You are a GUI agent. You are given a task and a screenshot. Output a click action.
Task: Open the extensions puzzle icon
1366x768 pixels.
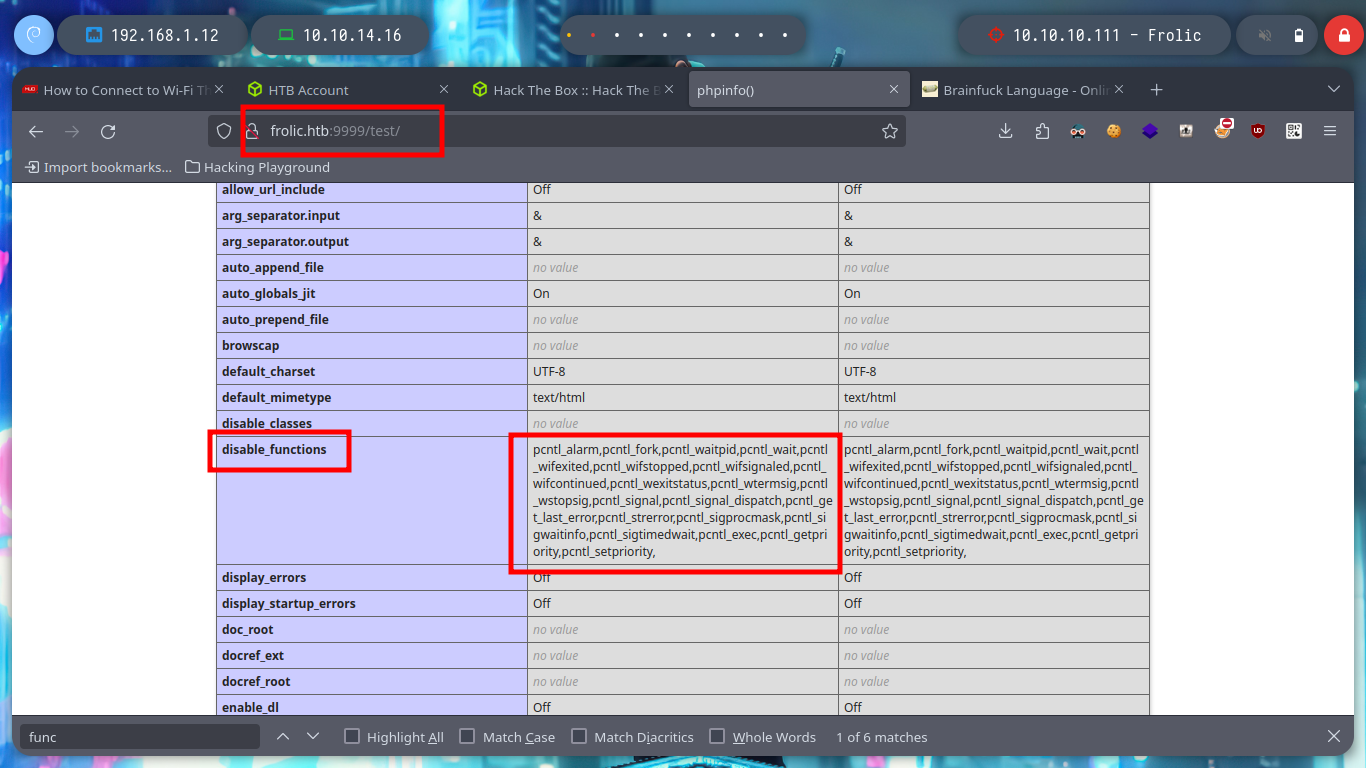pos(1042,131)
